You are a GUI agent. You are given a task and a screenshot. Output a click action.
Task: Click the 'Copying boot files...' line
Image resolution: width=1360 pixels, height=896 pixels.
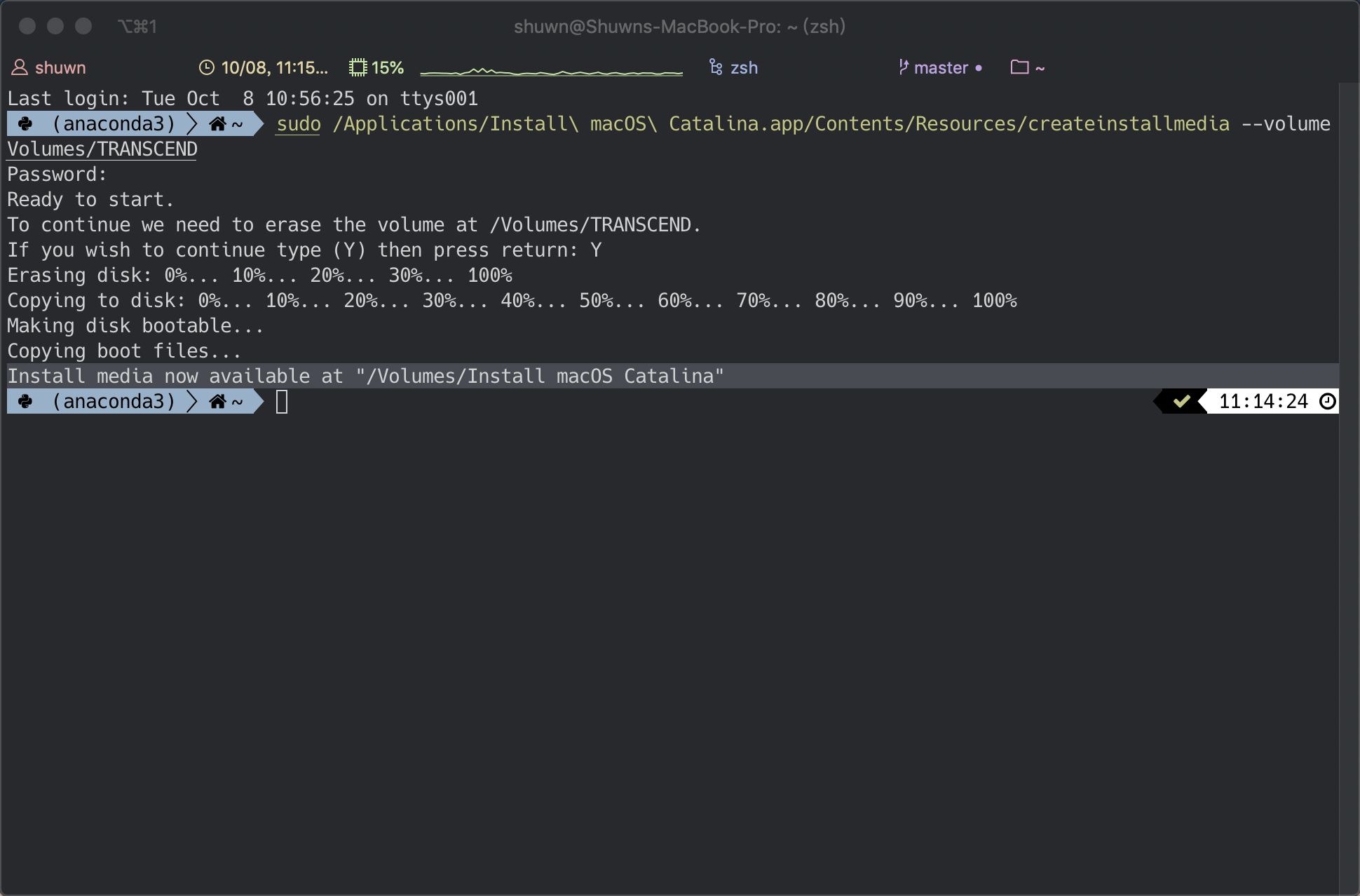124,351
